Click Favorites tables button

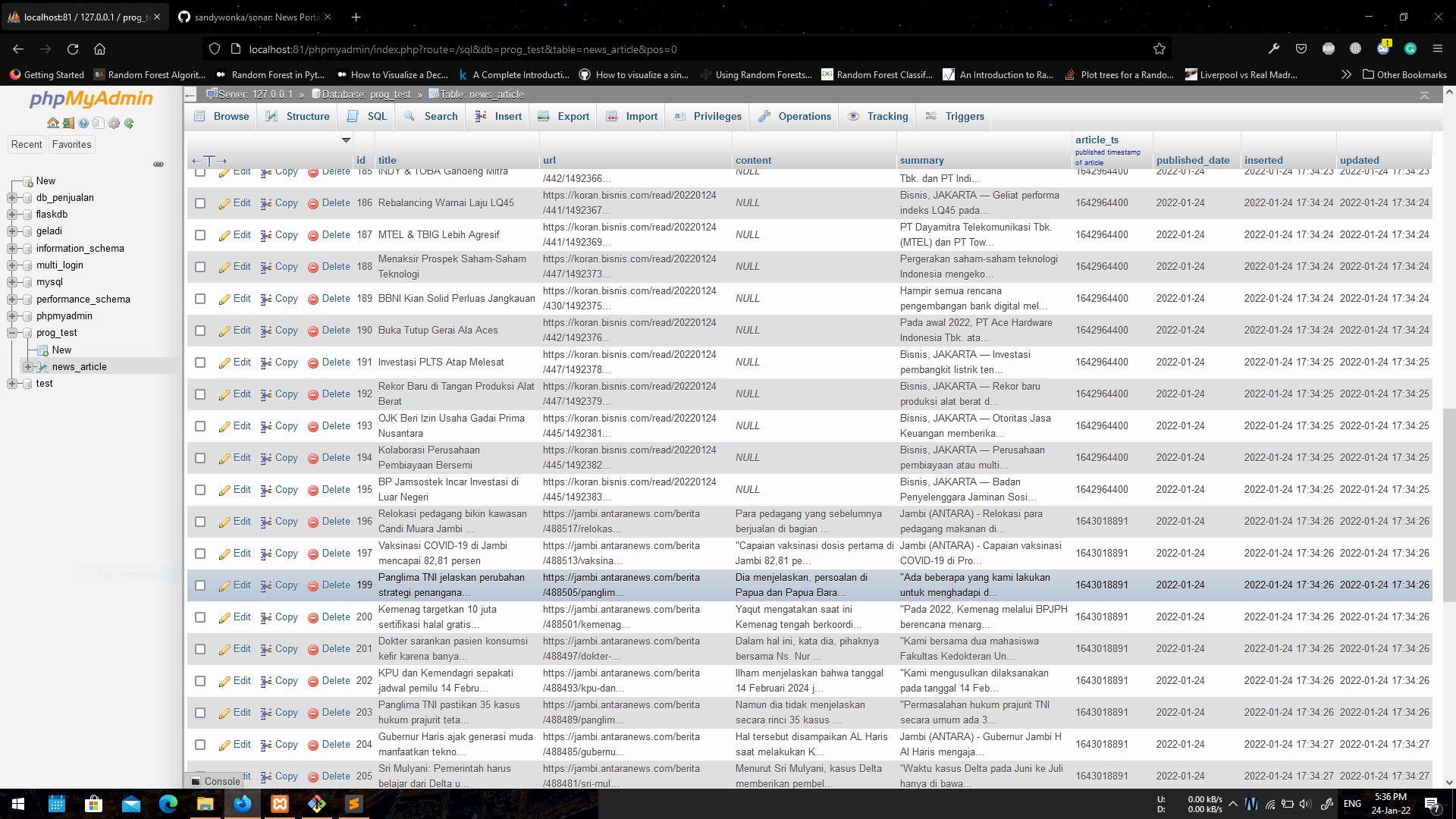click(x=71, y=145)
